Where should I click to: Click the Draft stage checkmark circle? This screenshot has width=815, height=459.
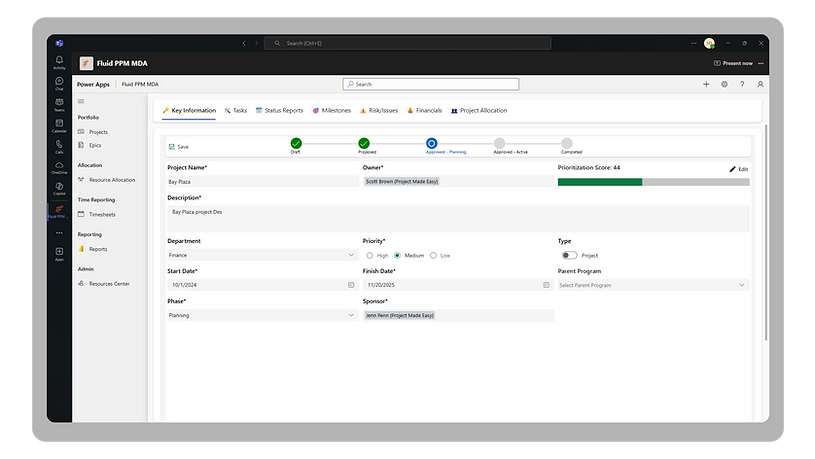pos(296,143)
